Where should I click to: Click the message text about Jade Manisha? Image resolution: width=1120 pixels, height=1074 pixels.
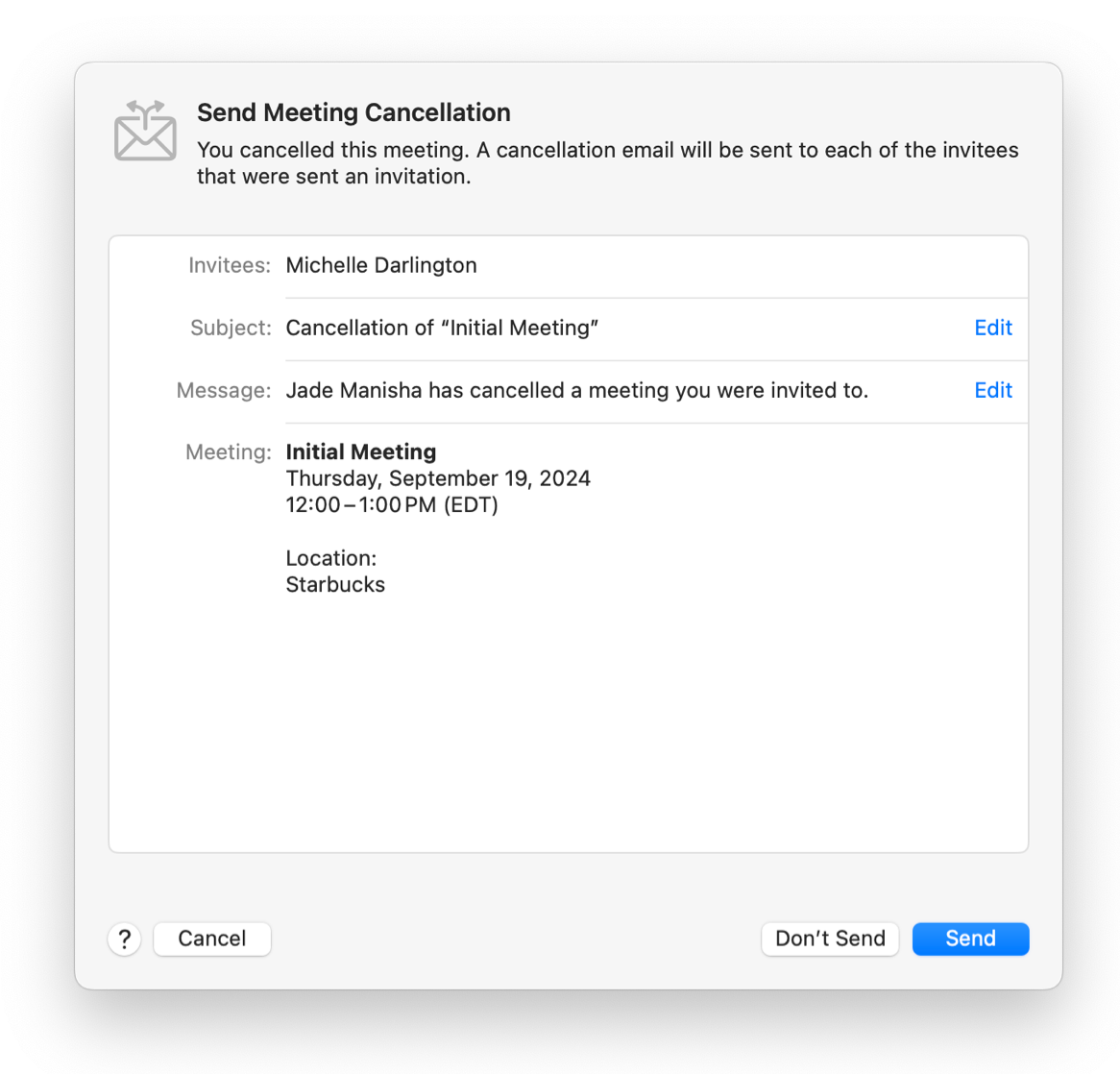click(x=576, y=390)
